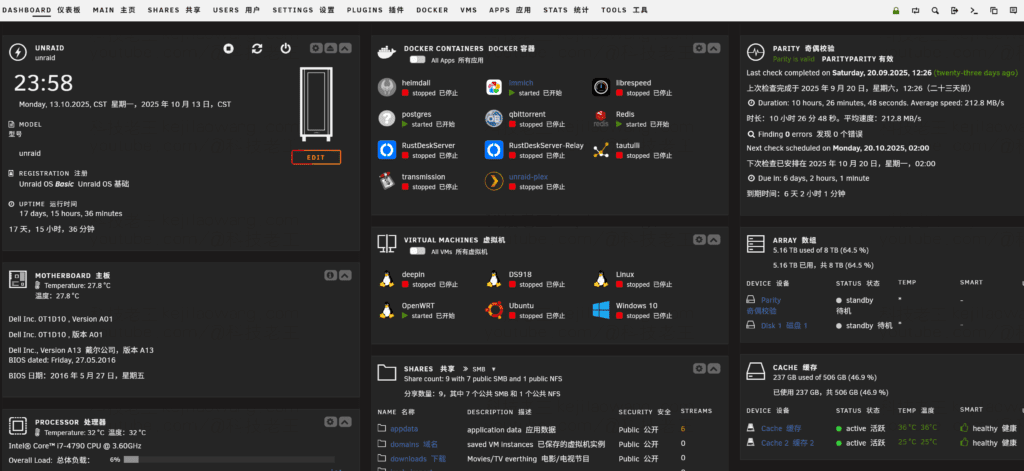Click the Unraid lightning bolt logo
1024x471 pixels.
[x=19, y=52]
